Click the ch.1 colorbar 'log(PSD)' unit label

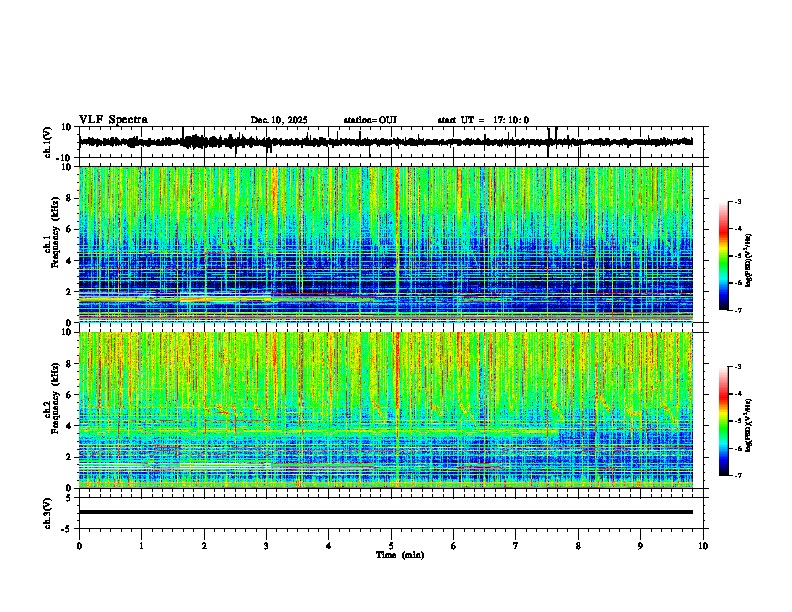(x=749, y=260)
